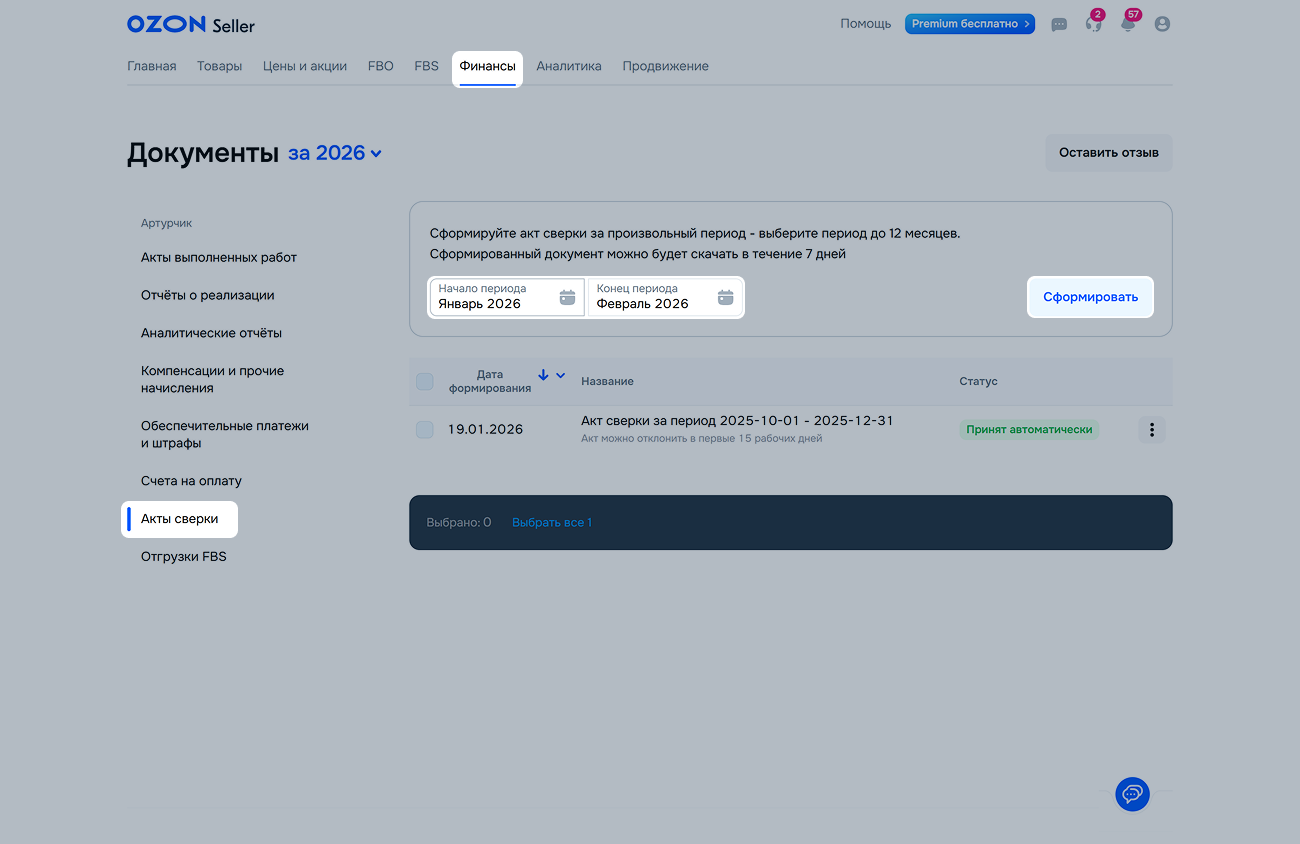Open the floating chat assistant button
The height and width of the screenshot is (844, 1300).
(x=1132, y=794)
